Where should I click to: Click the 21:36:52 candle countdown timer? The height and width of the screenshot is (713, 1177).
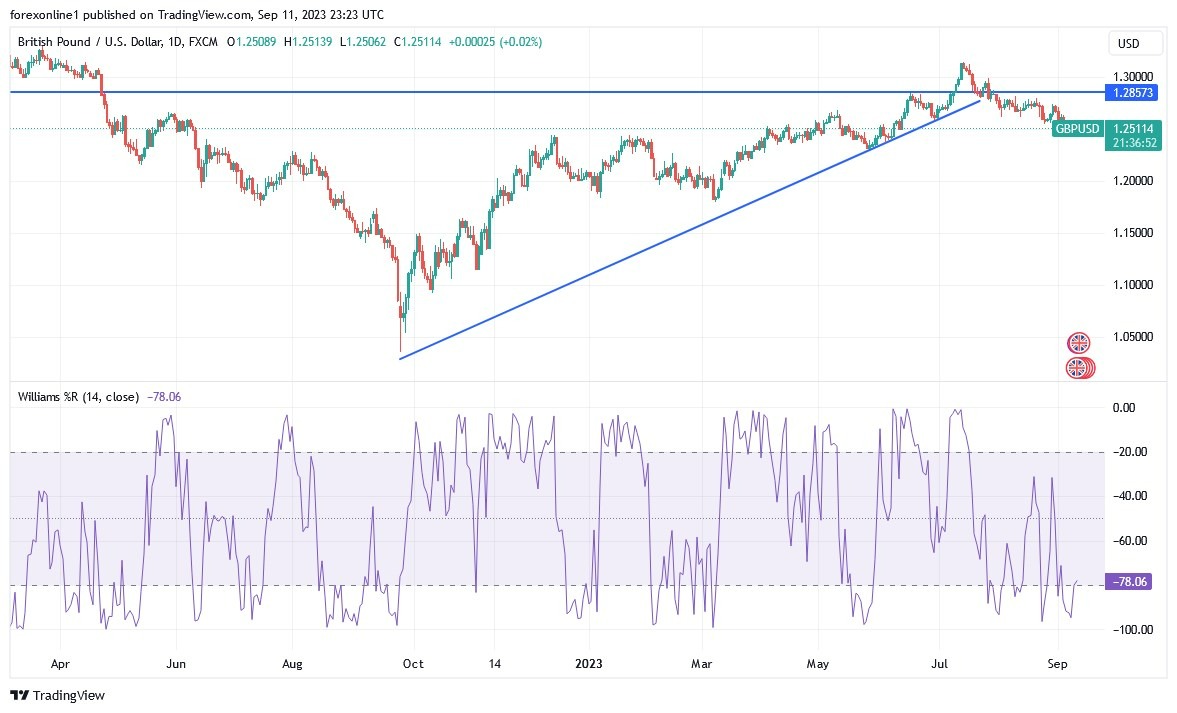tap(1134, 143)
